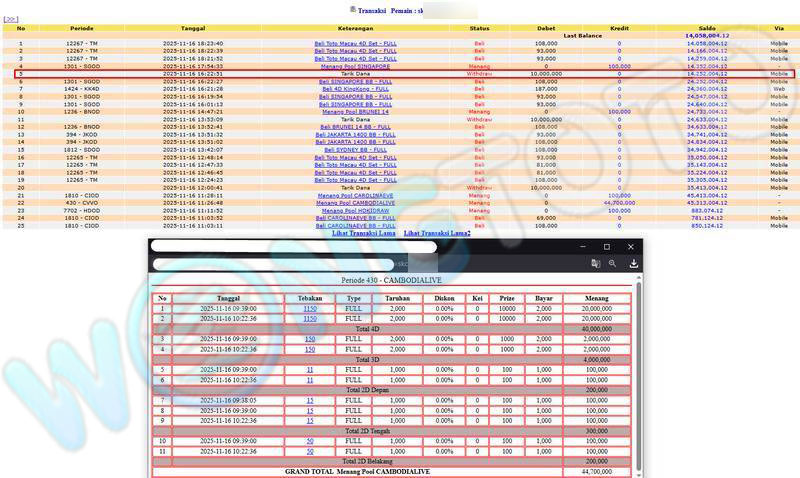Click the translate page icon in popup toolbar

click(595, 264)
